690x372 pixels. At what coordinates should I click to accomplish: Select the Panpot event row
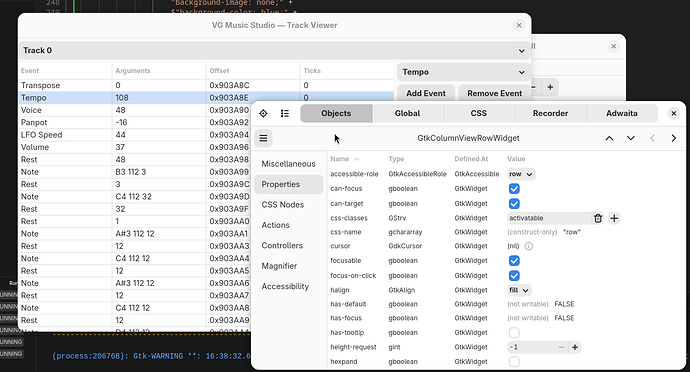point(135,122)
